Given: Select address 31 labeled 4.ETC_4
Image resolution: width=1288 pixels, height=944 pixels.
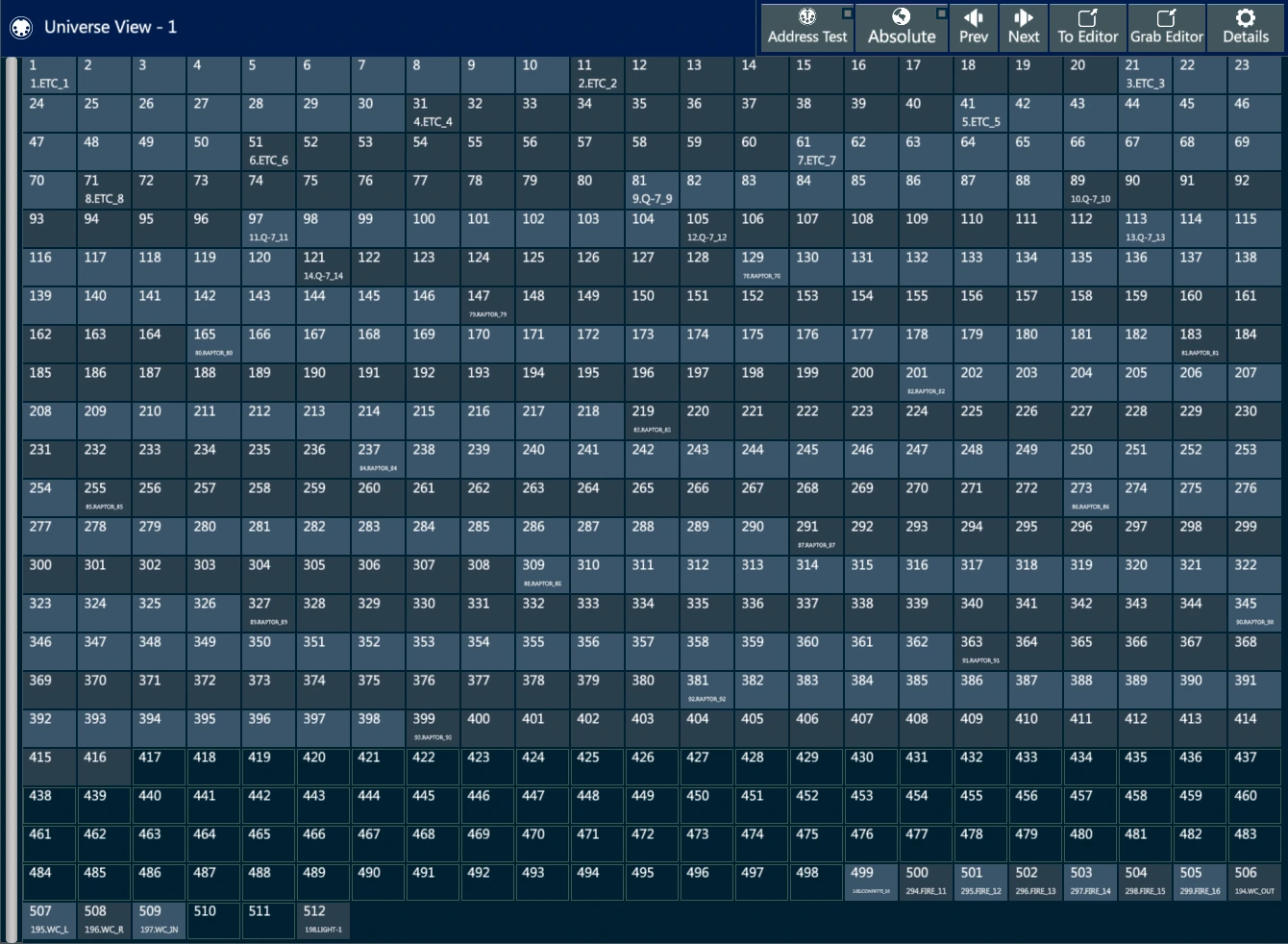Looking at the screenshot, I should tap(433, 113).
